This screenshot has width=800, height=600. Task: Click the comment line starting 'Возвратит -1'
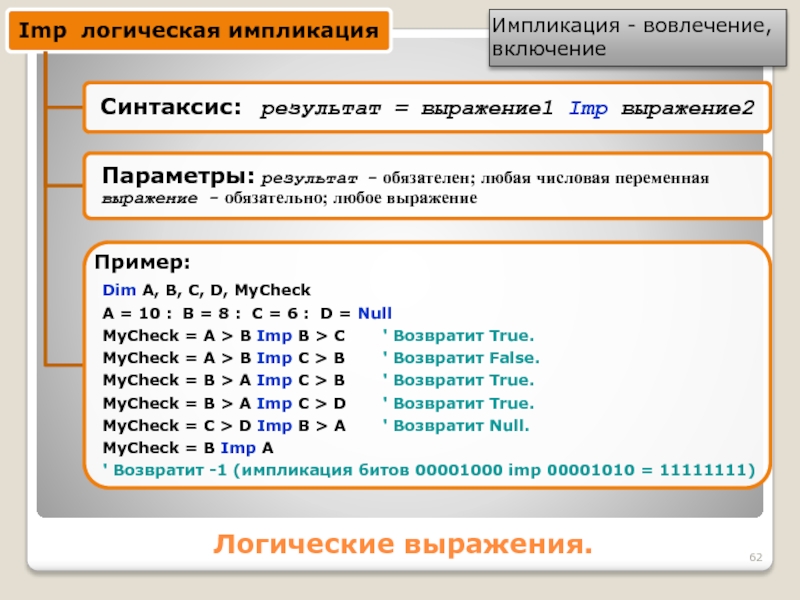(x=428, y=469)
